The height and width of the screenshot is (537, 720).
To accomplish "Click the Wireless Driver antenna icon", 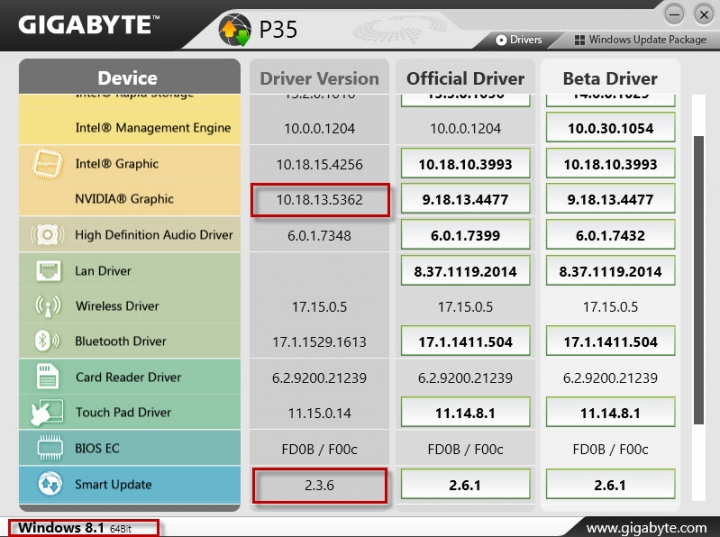I will [x=48, y=306].
